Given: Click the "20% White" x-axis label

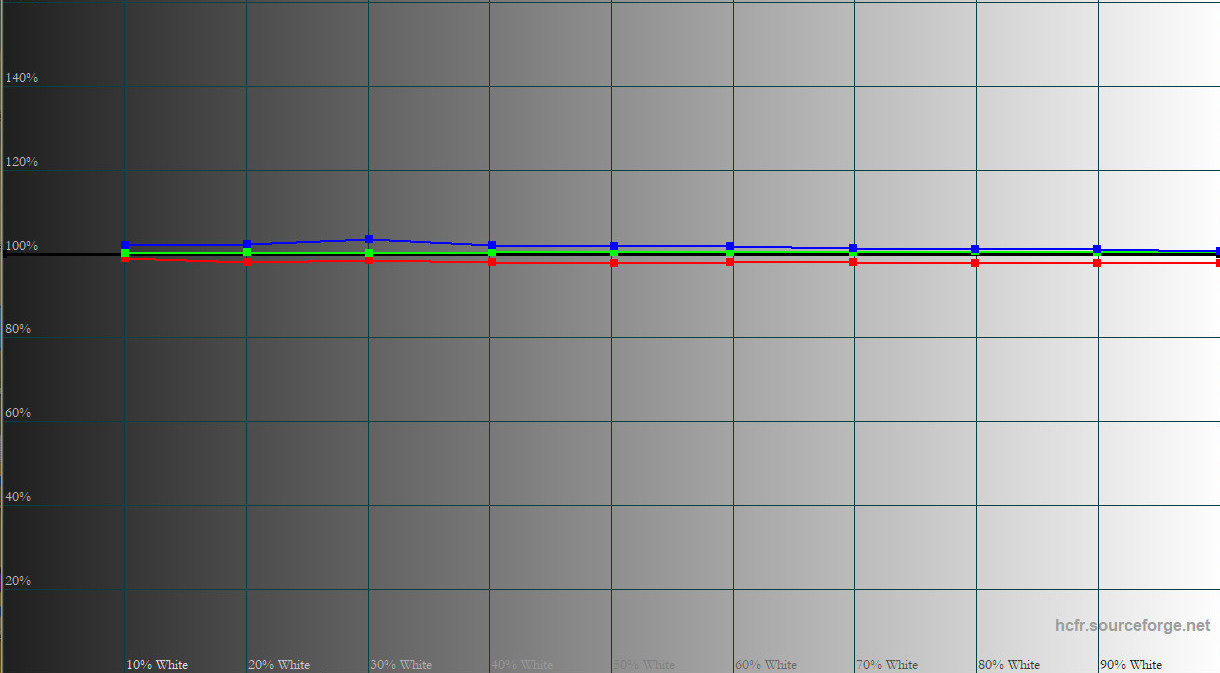Looking at the screenshot, I should (x=279, y=665).
